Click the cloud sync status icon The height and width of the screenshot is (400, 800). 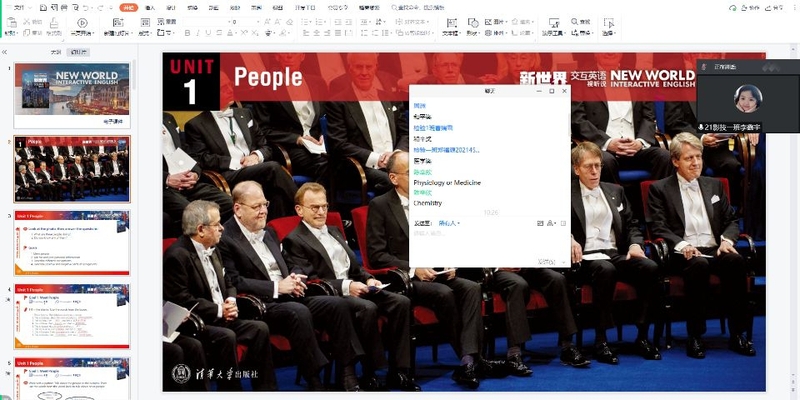click(733, 8)
